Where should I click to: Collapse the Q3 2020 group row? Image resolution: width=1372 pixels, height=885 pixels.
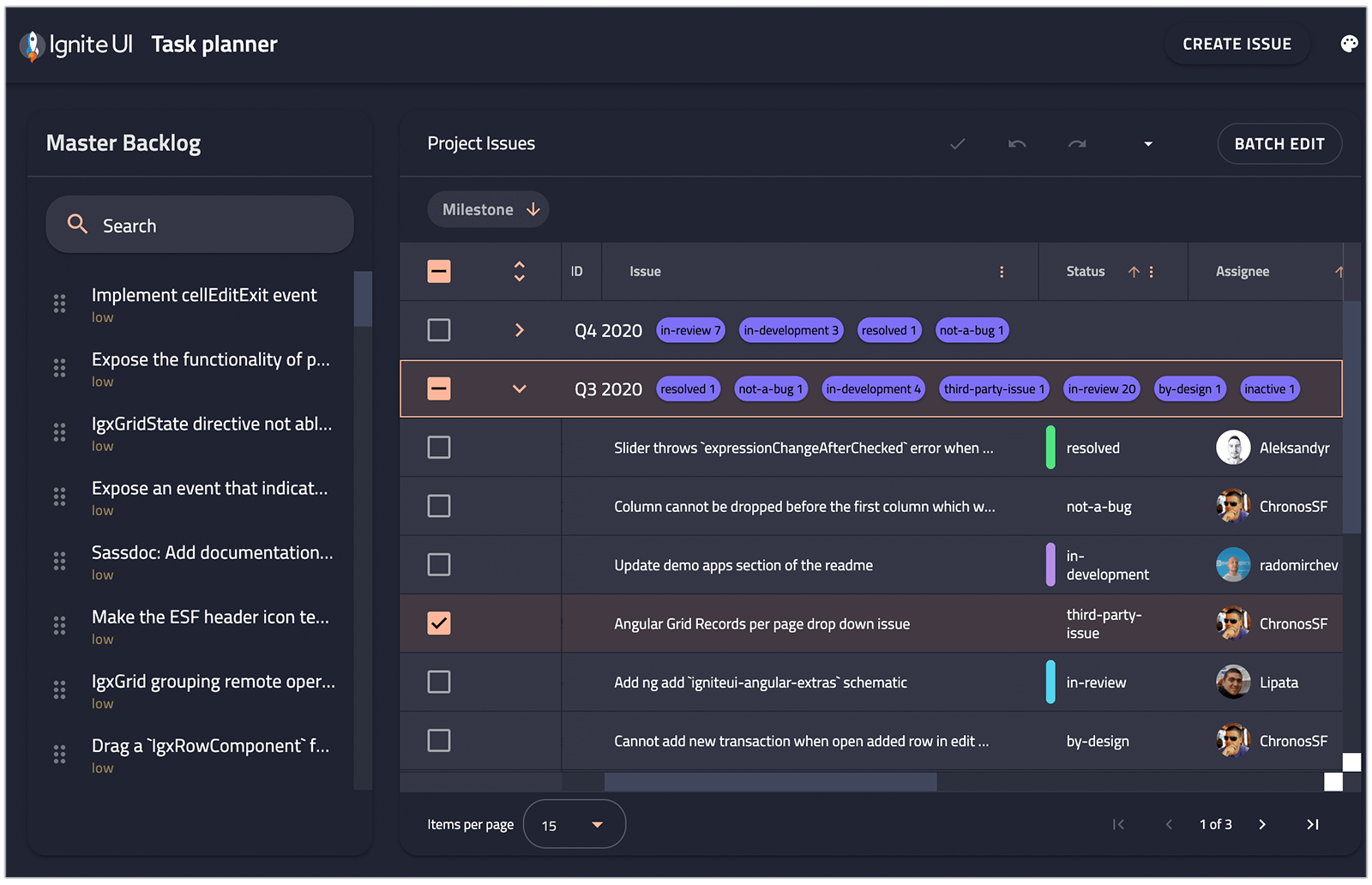tap(519, 388)
